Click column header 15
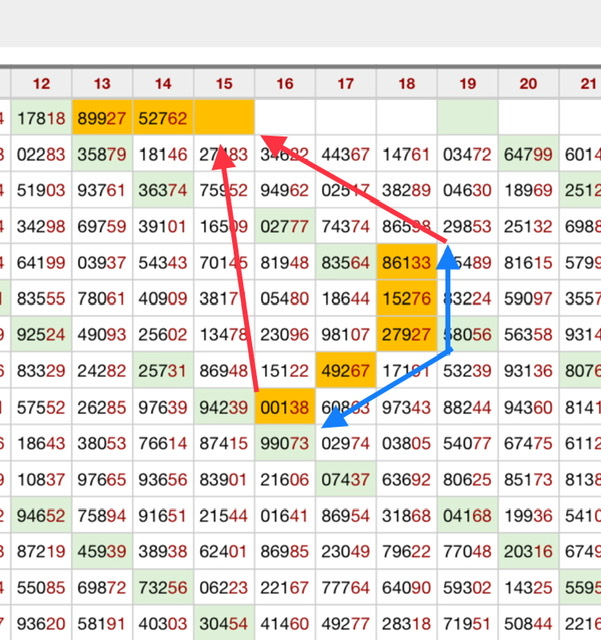 point(224,84)
